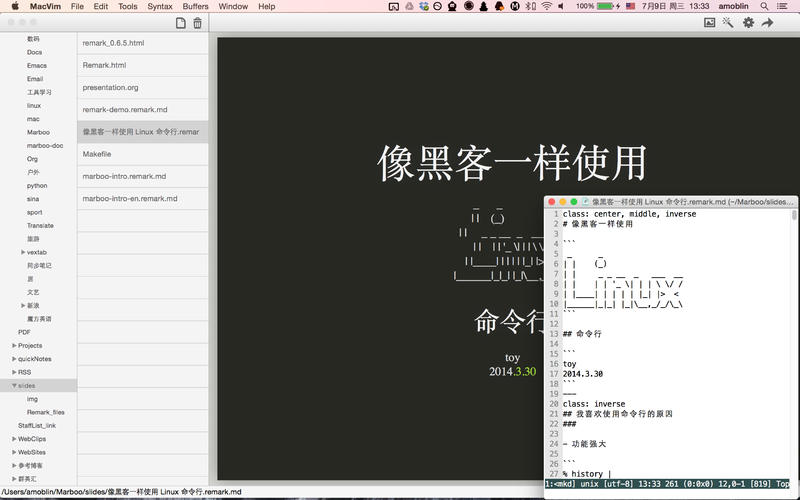This screenshot has width=800, height=500.
Task: Click the share arrow toolbar icon
Action: point(767,22)
